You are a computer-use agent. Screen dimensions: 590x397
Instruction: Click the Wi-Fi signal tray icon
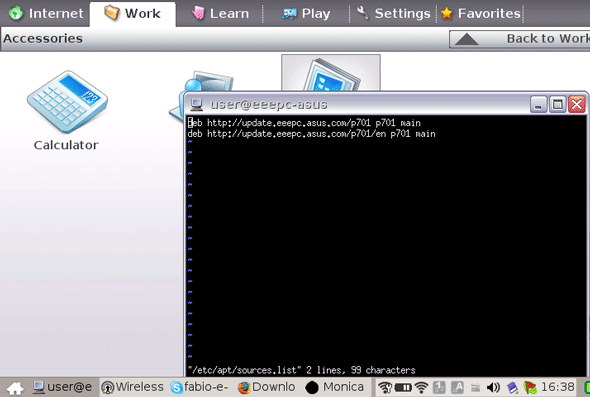tap(421, 387)
